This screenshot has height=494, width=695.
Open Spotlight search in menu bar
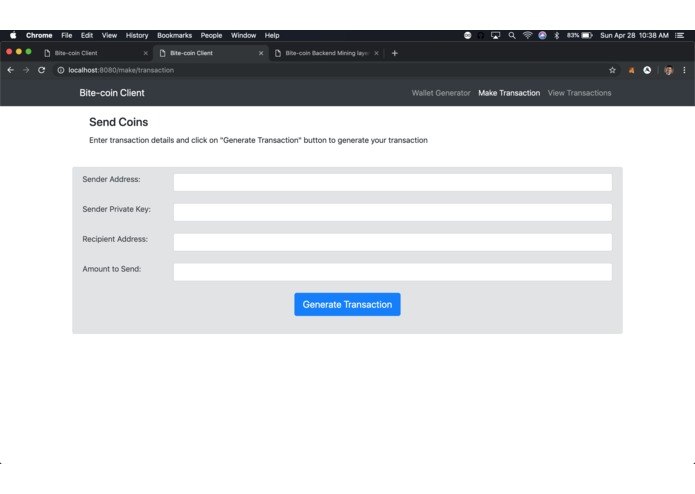click(x=512, y=35)
